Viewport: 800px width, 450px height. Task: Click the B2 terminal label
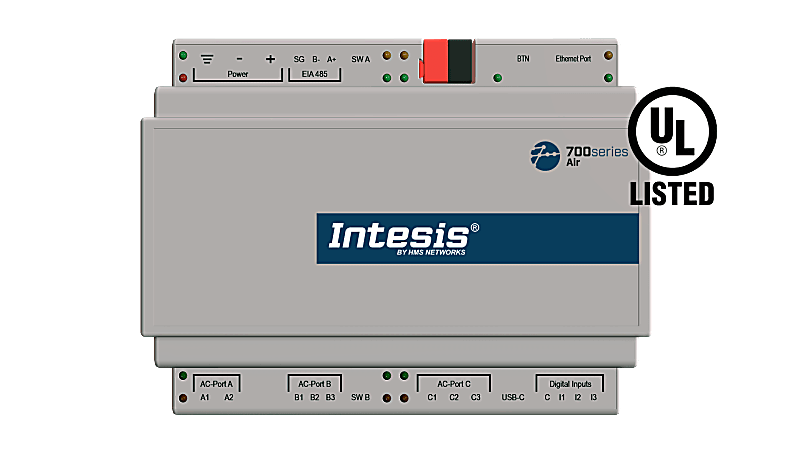tap(315, 397)
